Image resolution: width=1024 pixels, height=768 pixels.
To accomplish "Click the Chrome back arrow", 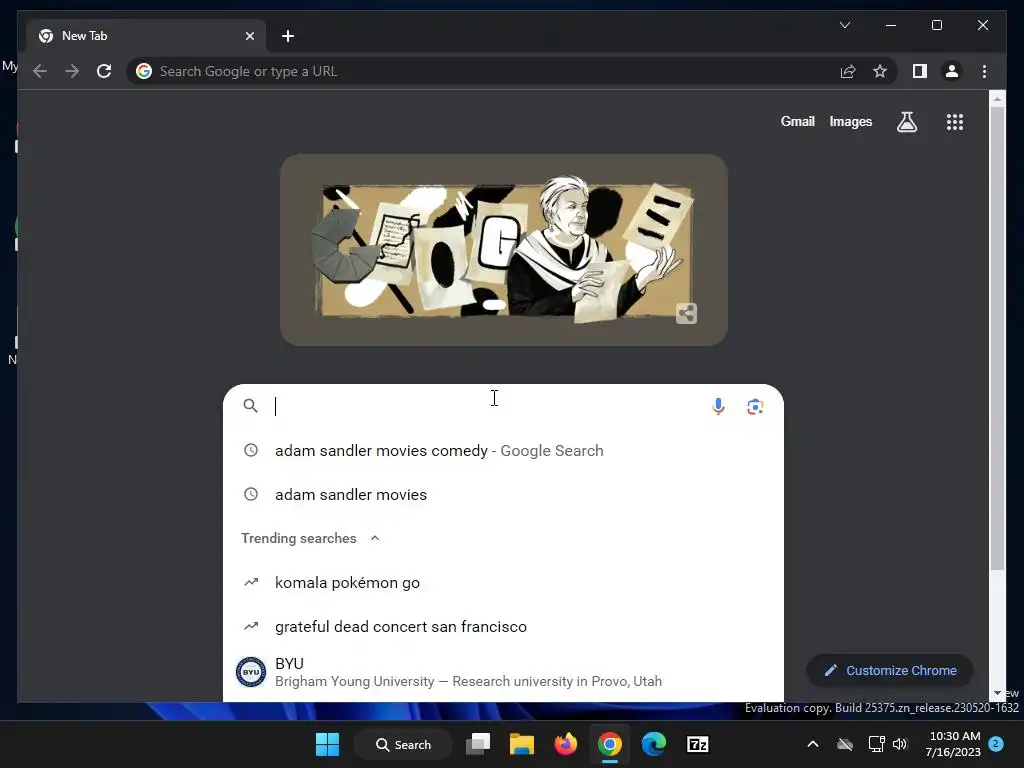I will click(x=40, y=71).
